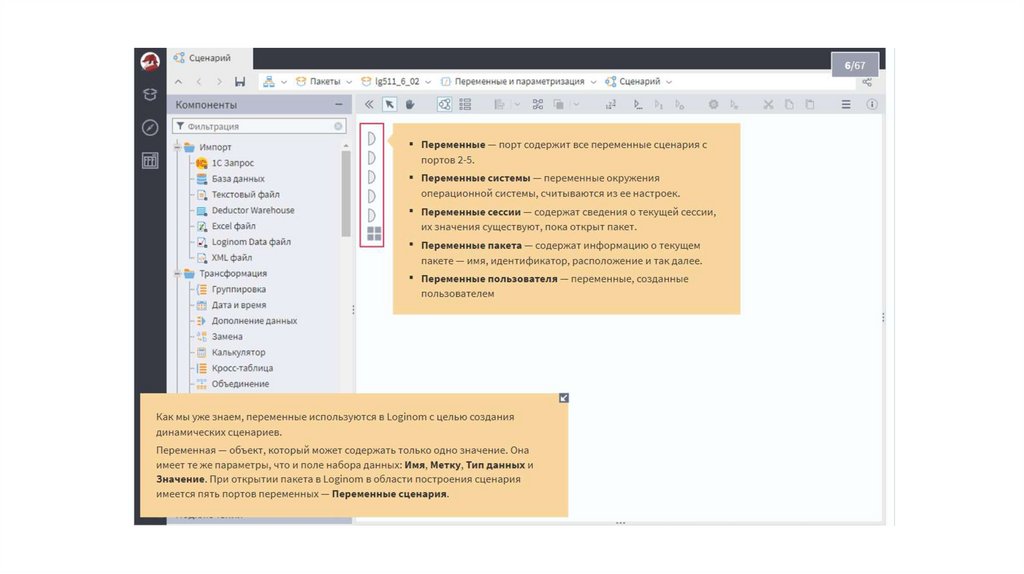Open the compass navigation sidebar icon

click(x=150, y=127)
